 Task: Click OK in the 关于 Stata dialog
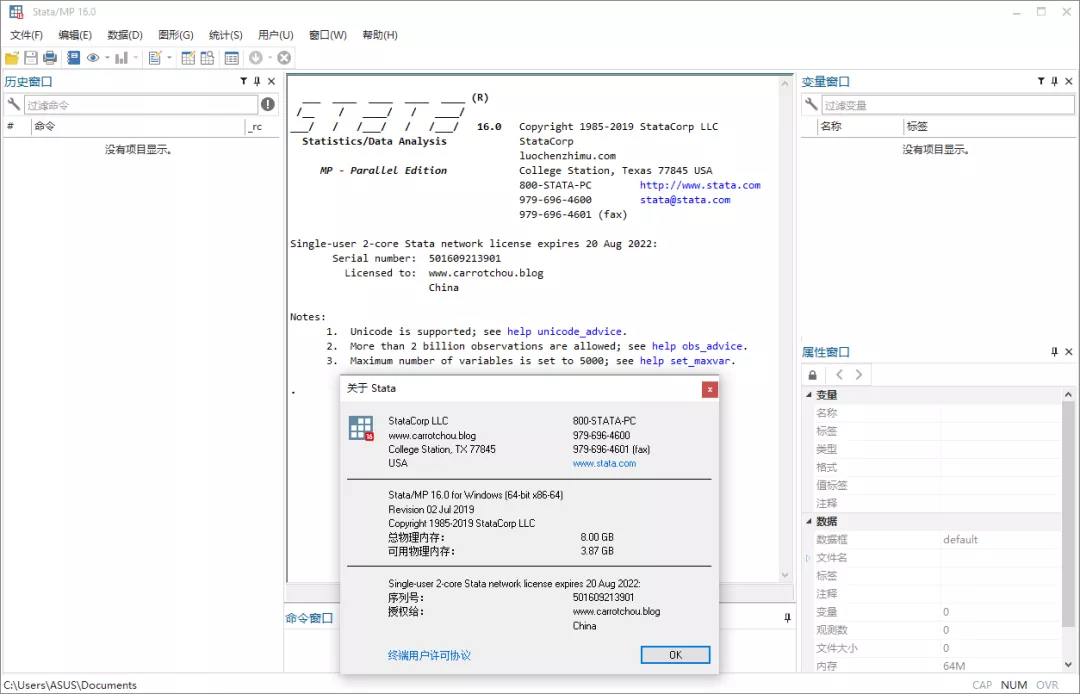pos(675,655)
